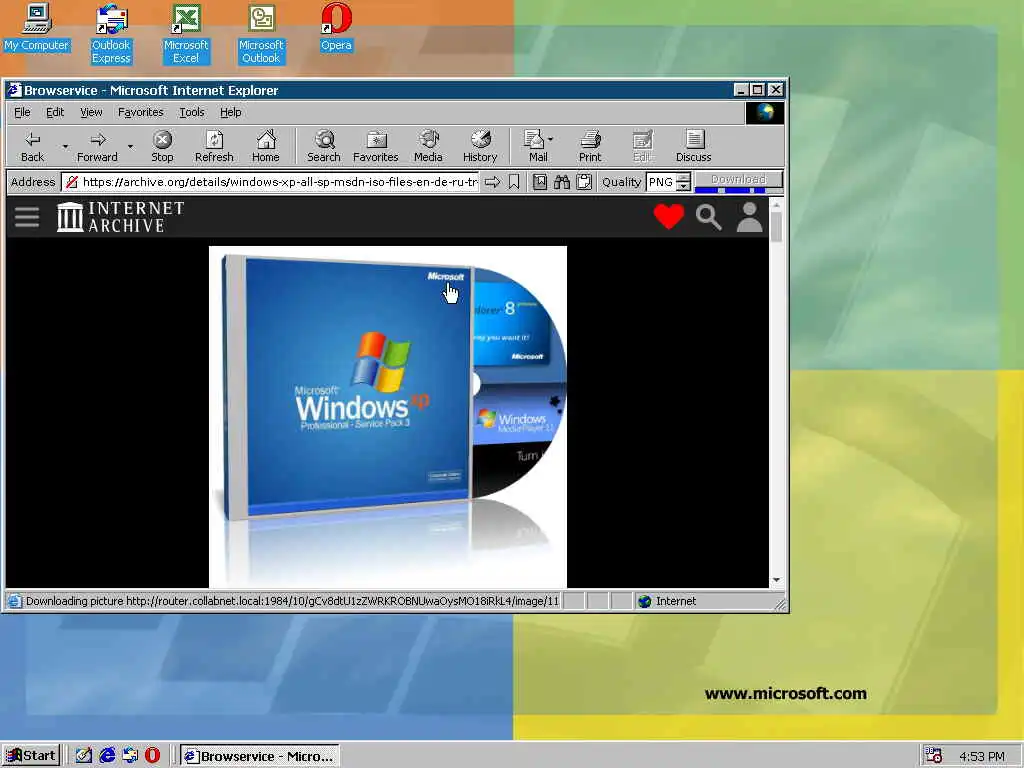Open the Start menu

pos(31,756)
